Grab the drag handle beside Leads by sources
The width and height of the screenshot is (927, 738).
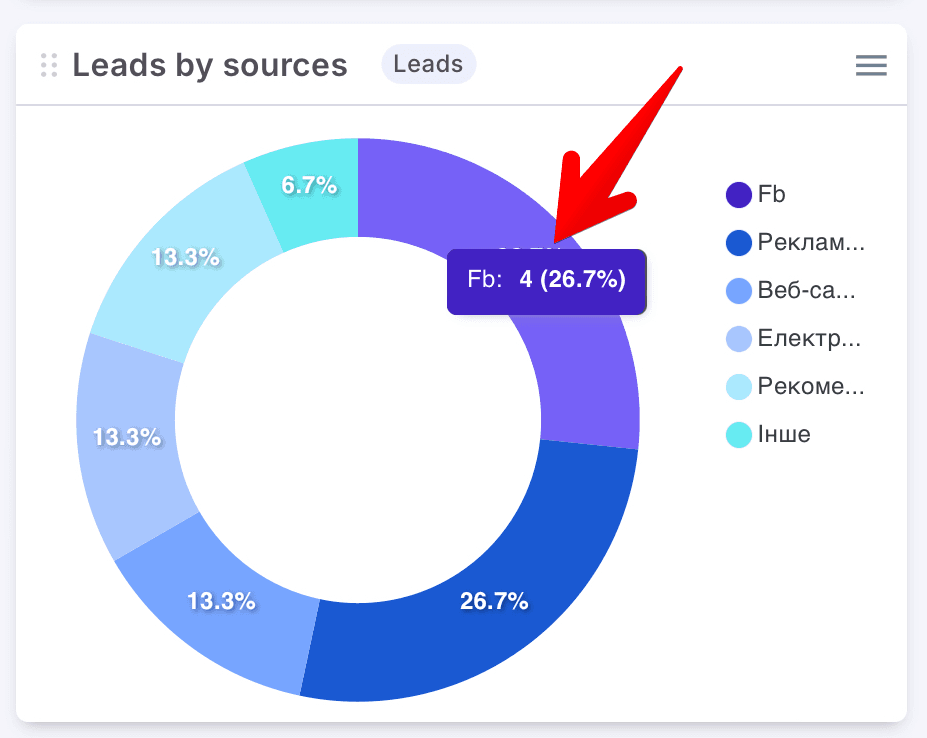tap(49, 66)
